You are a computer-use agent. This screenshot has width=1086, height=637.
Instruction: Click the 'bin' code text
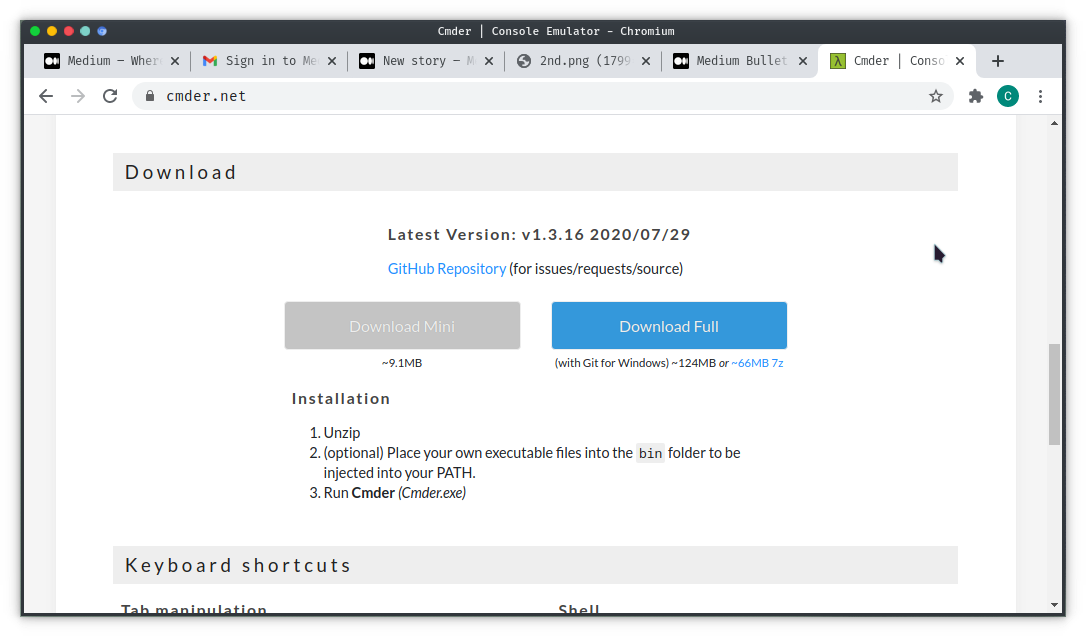coord(650,454)
